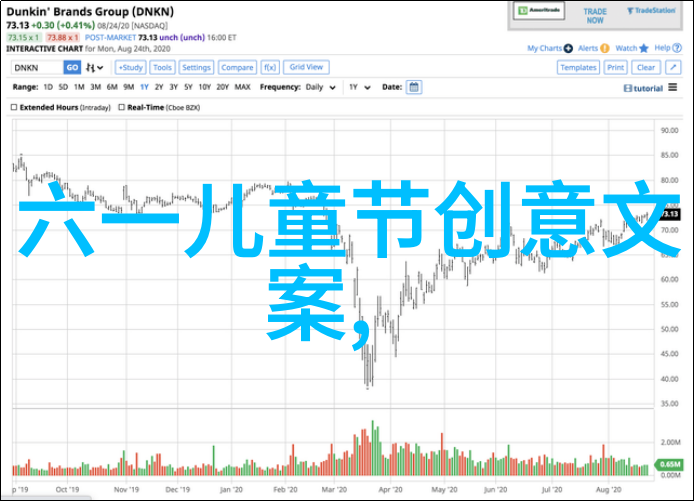Select 10Y range
Viewport: 695px width, 502px height.
point(205,87)
